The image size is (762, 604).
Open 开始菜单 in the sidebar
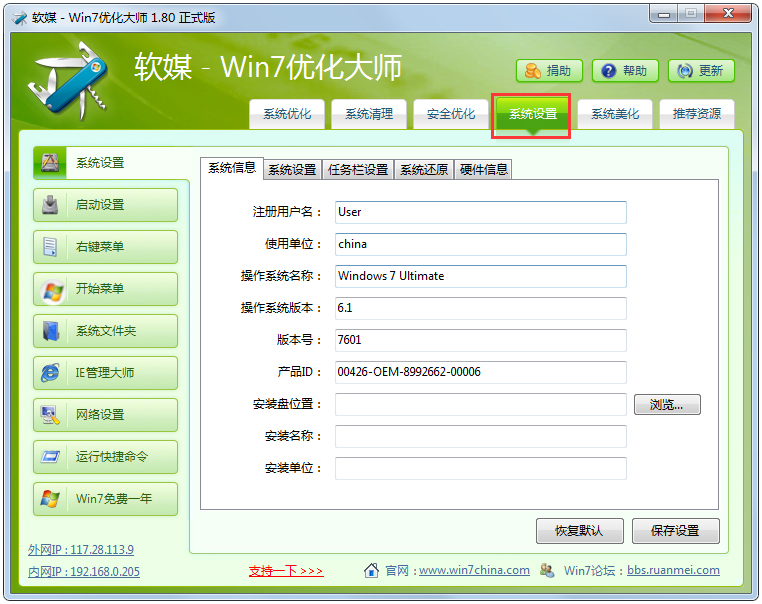(105, 289)
